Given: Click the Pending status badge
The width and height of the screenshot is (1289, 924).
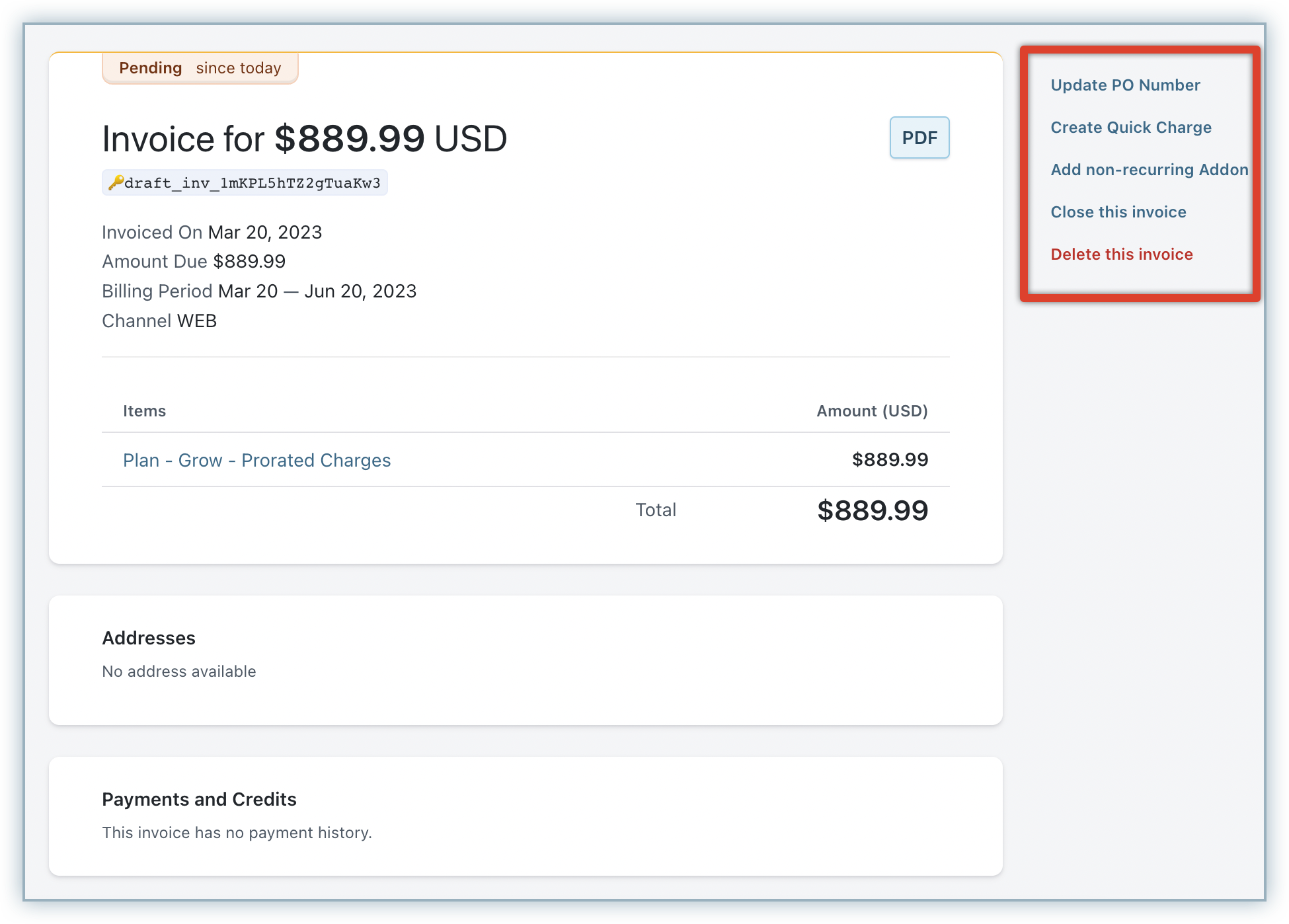Looking at the screenshot, I should click(x=200, y=68).
